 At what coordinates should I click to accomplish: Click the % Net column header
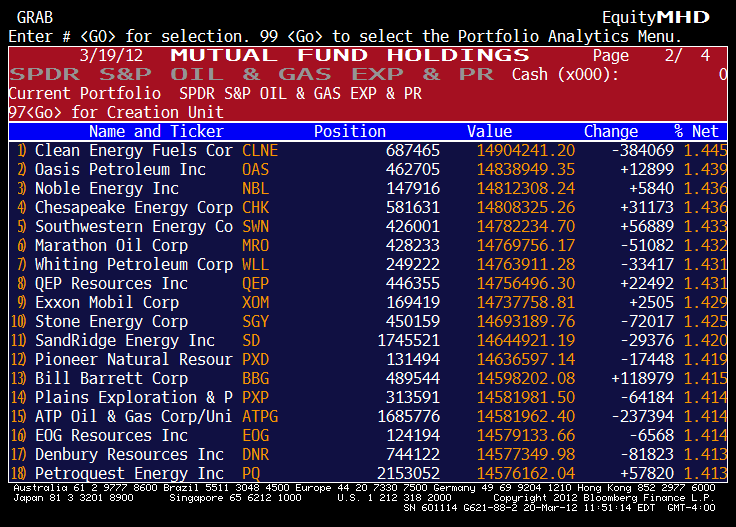coord(696,131)
